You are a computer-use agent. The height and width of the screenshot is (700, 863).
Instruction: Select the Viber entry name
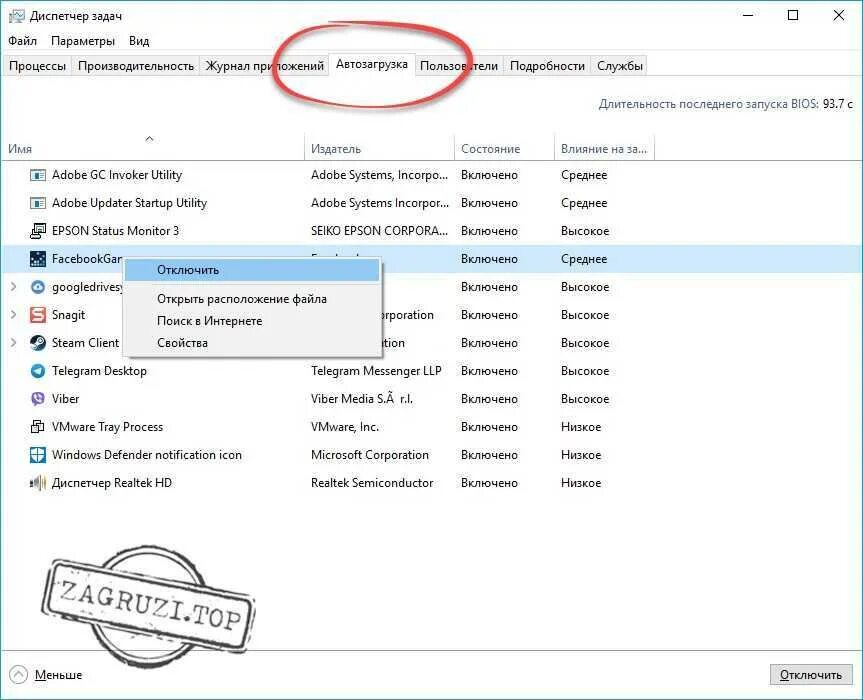[x=65, y=398]
